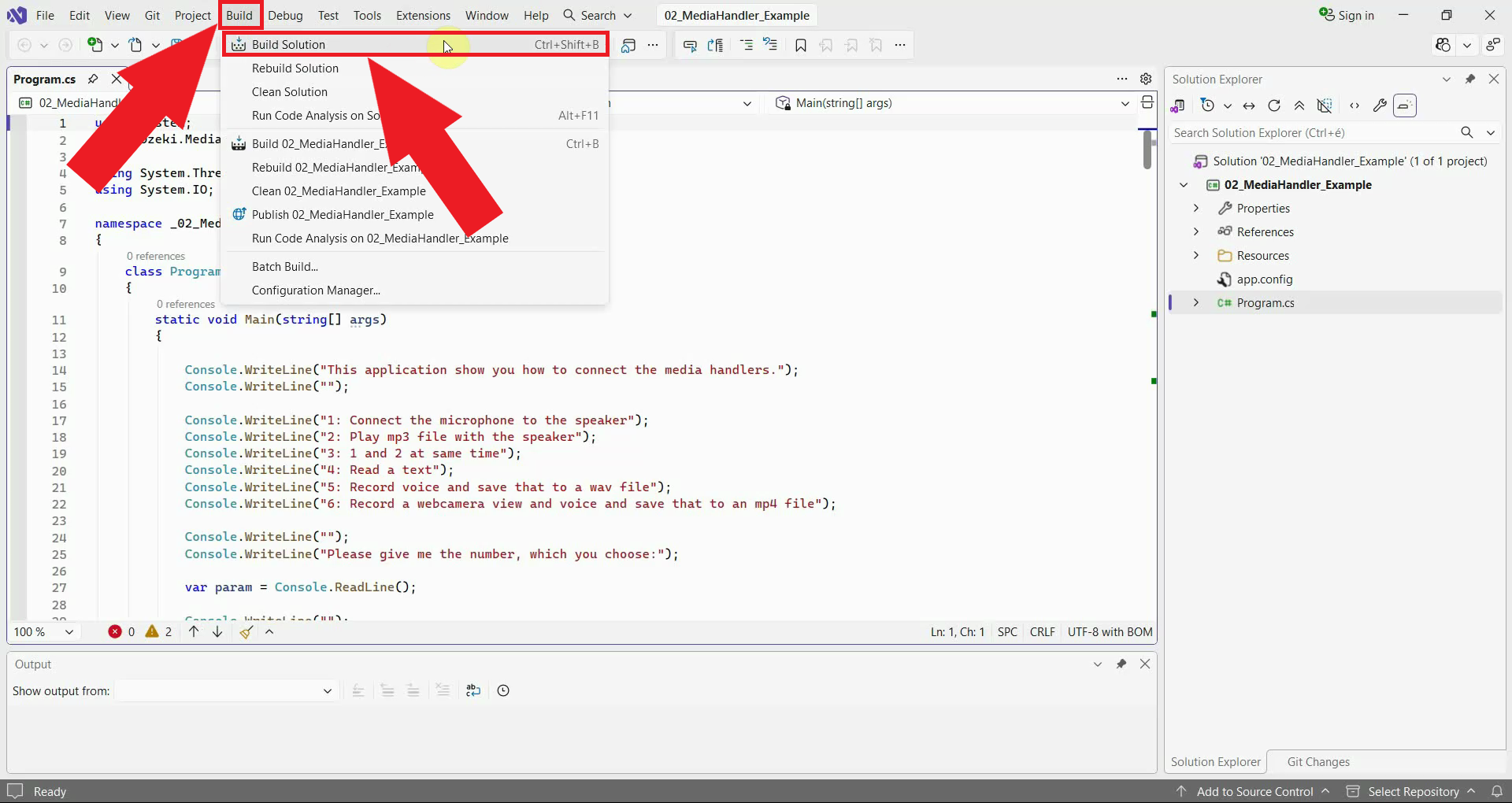This screenshot has width=1512, height=803.
Task: Go to next issue with down arrow
Action: 217,631
